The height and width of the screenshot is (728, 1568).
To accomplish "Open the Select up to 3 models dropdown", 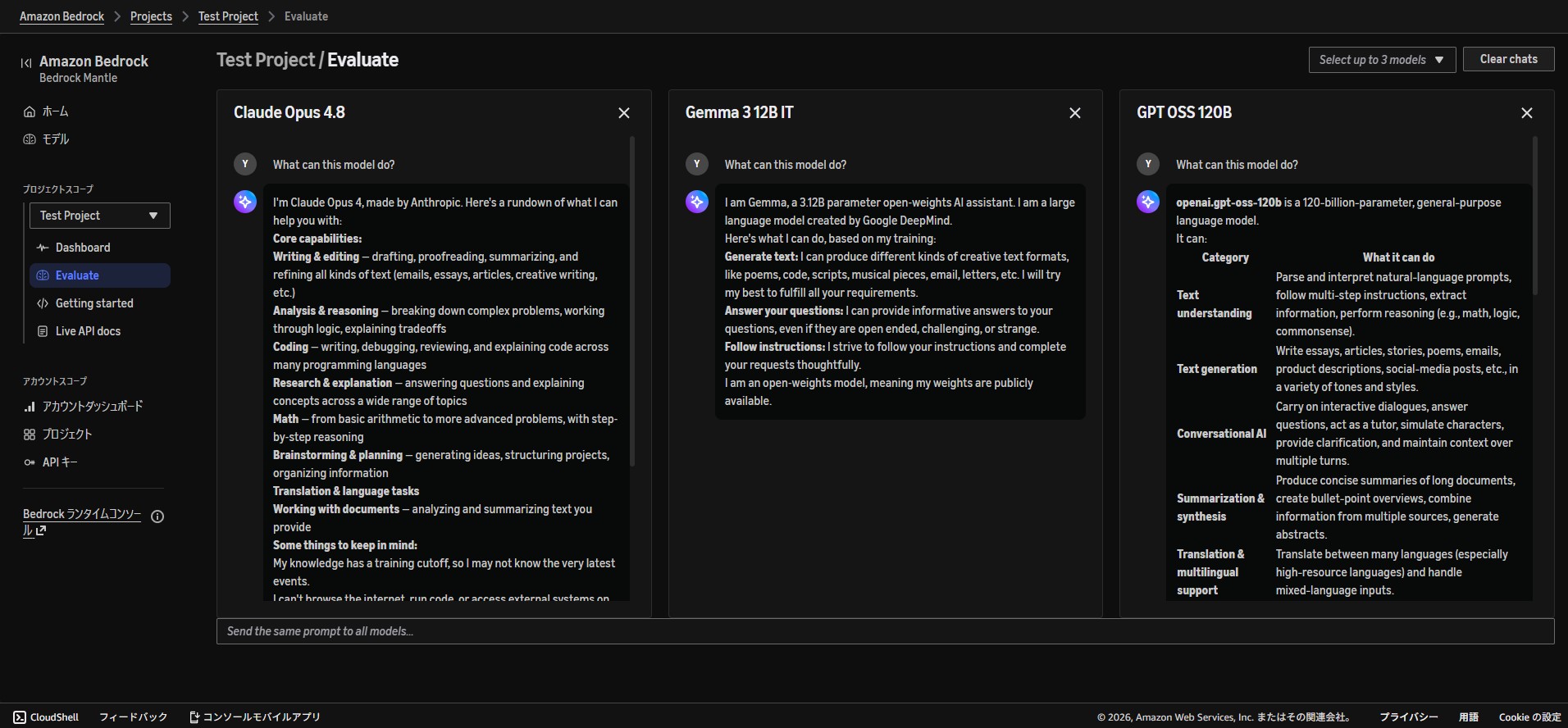I will pyautogui.click(x=1382, y=60).
